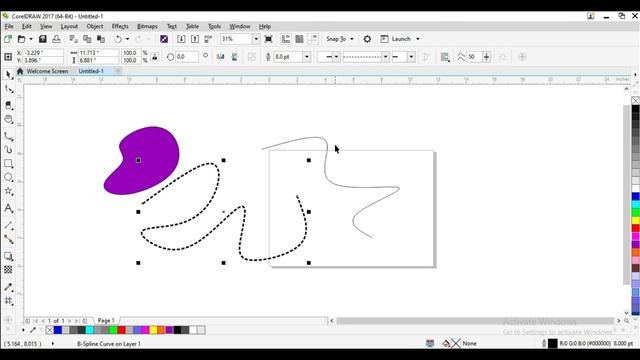Screen dimensions: 640x360
Task: Select the Interactive Fill mesh tool
Action: coord(8,301)
